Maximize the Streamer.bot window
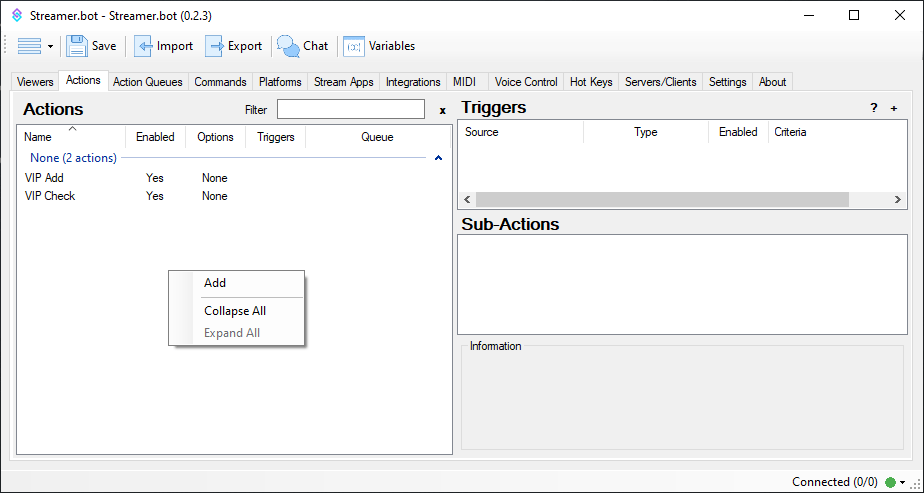 pos(853,15)
